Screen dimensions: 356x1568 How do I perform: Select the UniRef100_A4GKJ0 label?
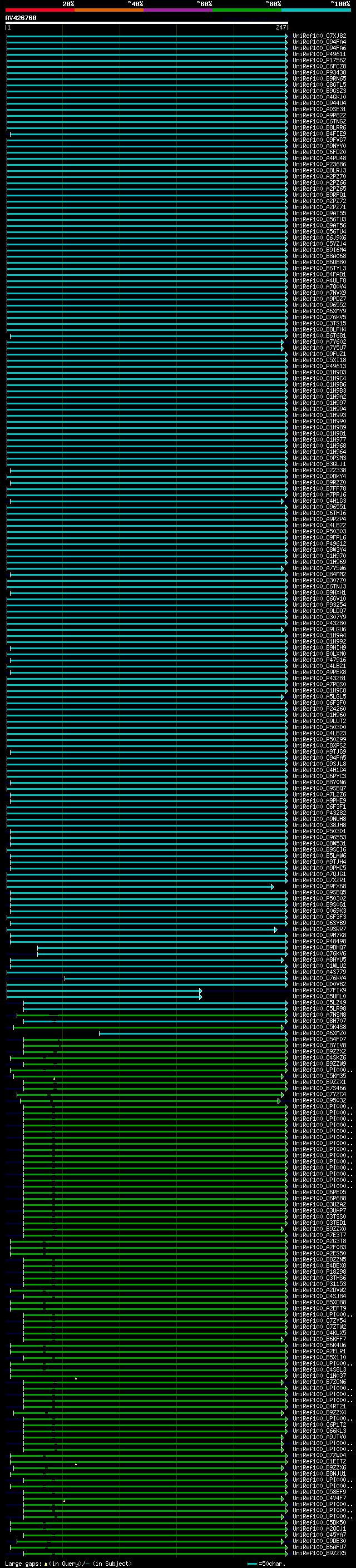pyautogui.click(x=319, y=97)
